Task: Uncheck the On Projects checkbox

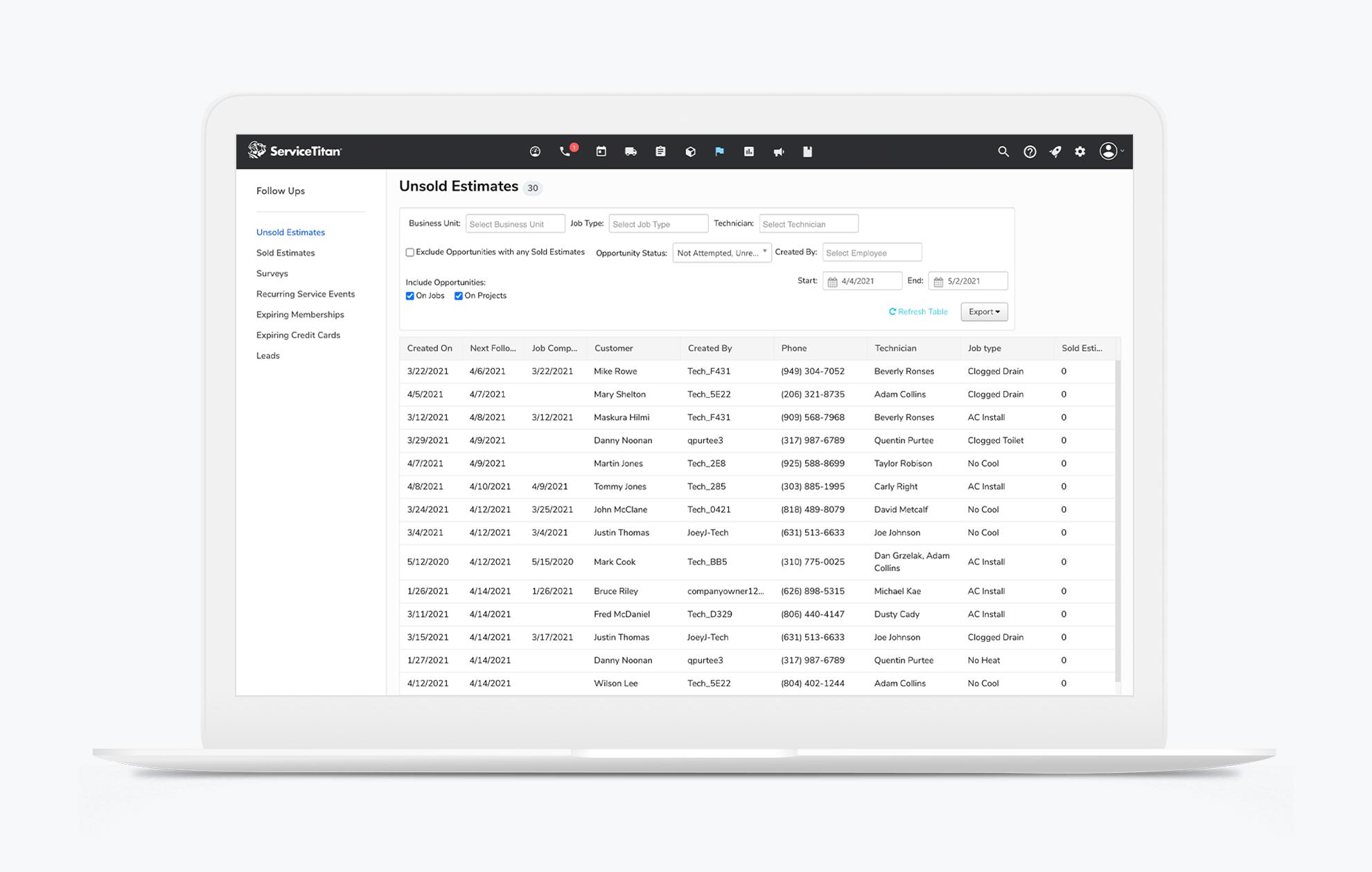Action: (x=458, y=295)
